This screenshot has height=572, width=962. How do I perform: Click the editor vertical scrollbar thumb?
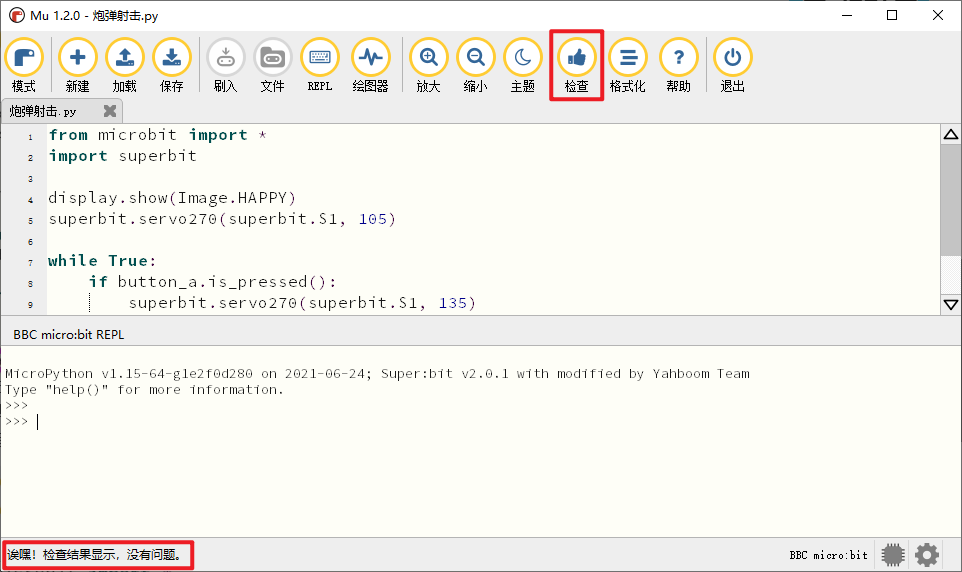click(951, 199)
